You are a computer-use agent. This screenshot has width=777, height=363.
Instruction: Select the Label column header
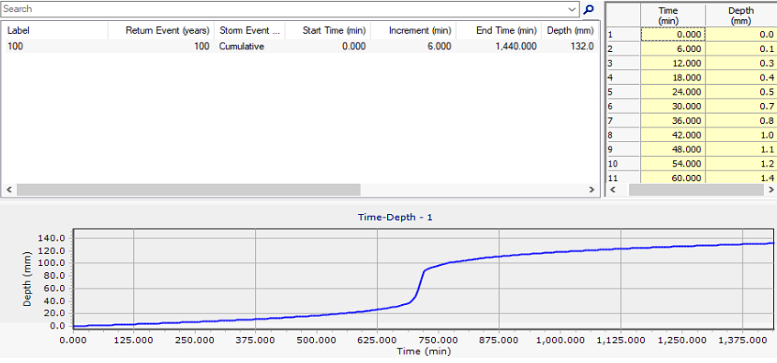(x=55, y=30)
